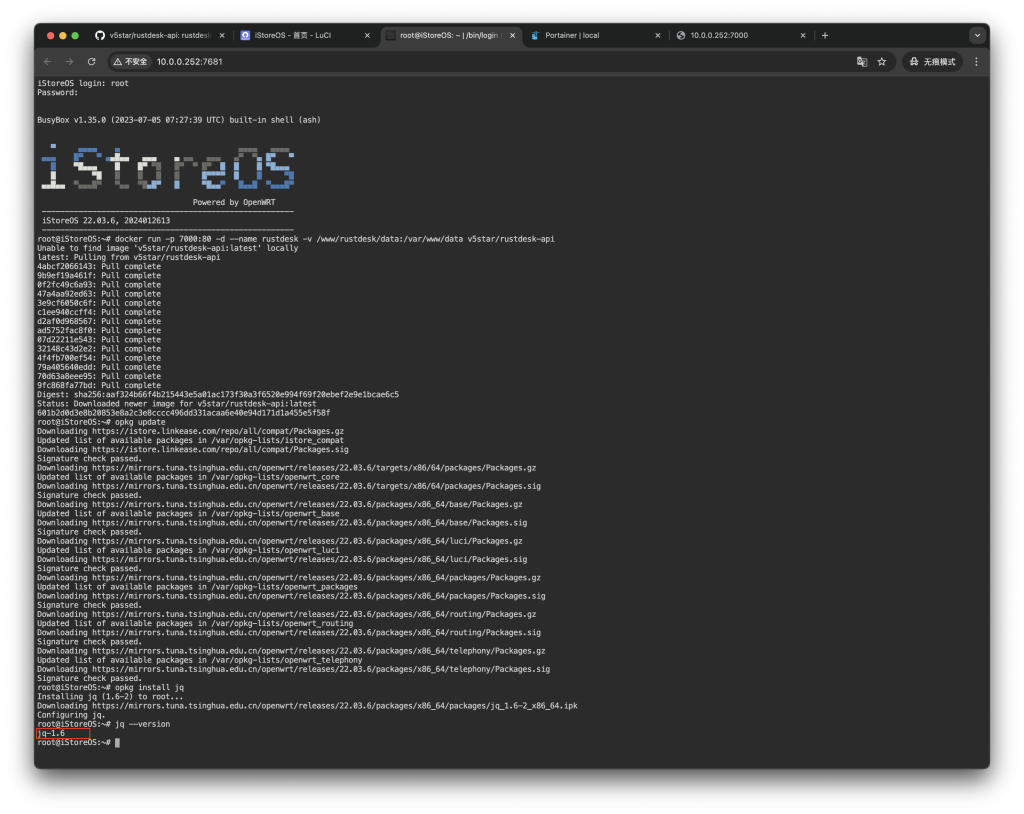Switch to the iStoreOS LuCI tab
Image resolution: width=1024 pixels, height=814 pixels.
coord(300,35)
